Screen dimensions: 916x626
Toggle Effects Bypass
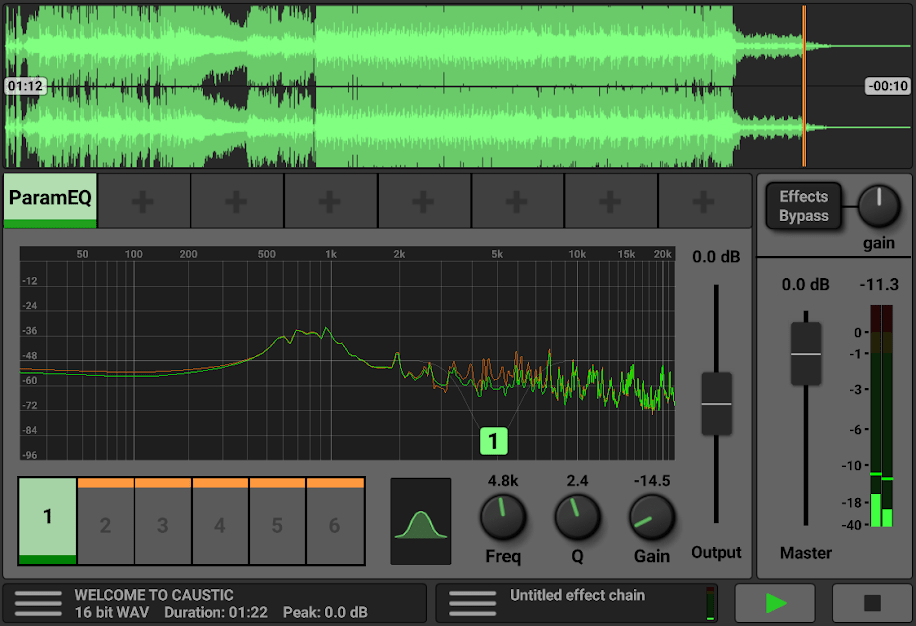(x=803, y=204)
